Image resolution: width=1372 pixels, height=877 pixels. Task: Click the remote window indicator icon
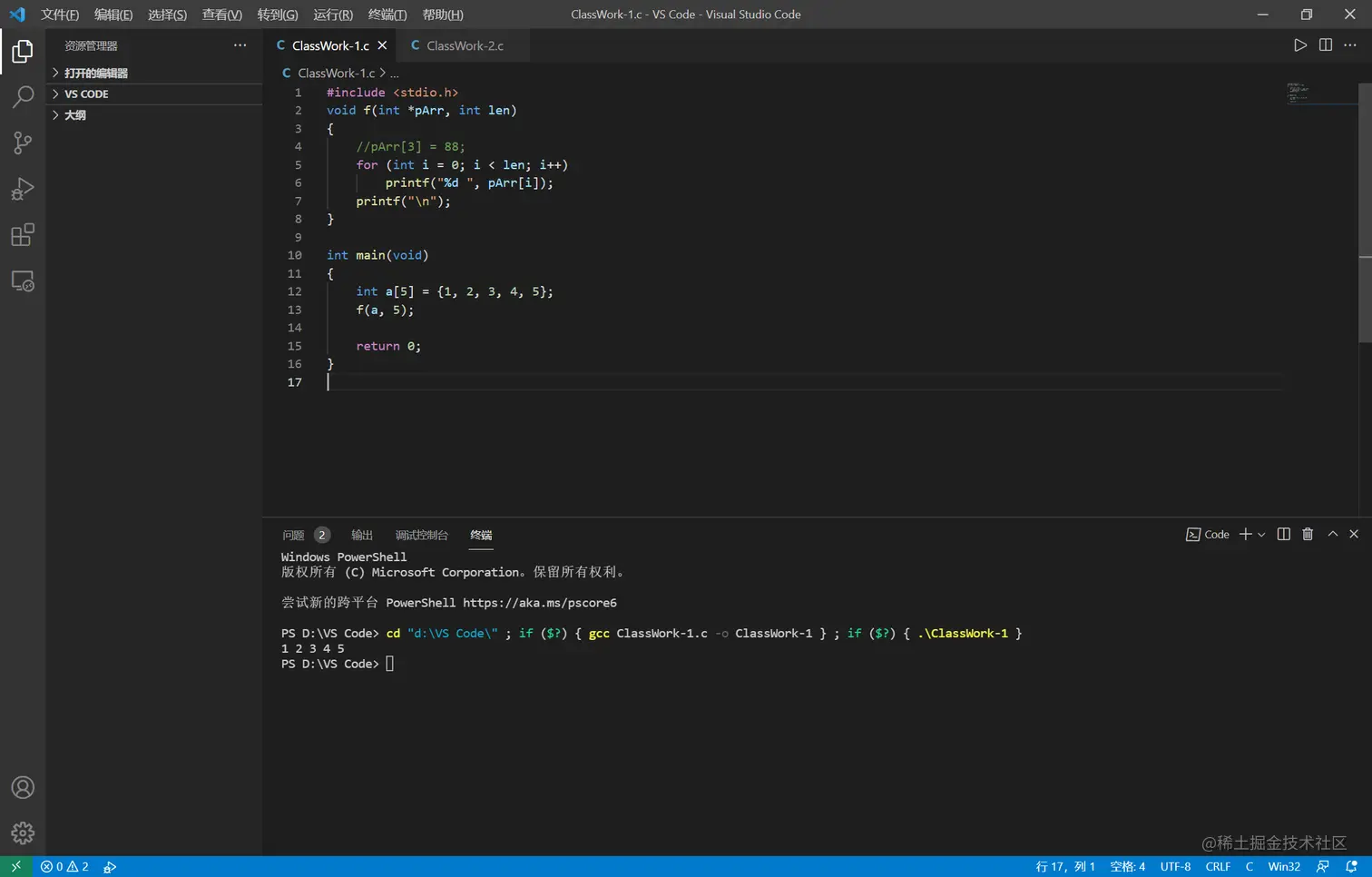15,866
